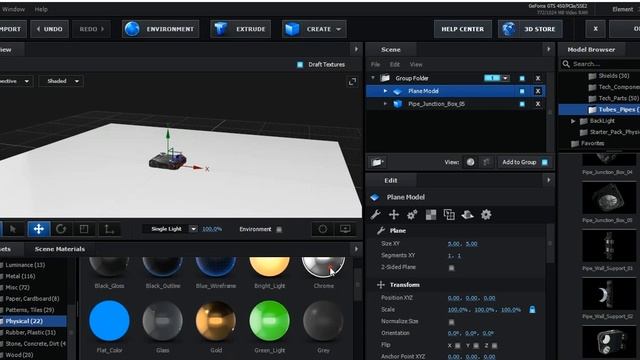This screenshot has width=640, height=360.
Task: Open the Shaded display mode dropdown
Action: tap(61, 81)
